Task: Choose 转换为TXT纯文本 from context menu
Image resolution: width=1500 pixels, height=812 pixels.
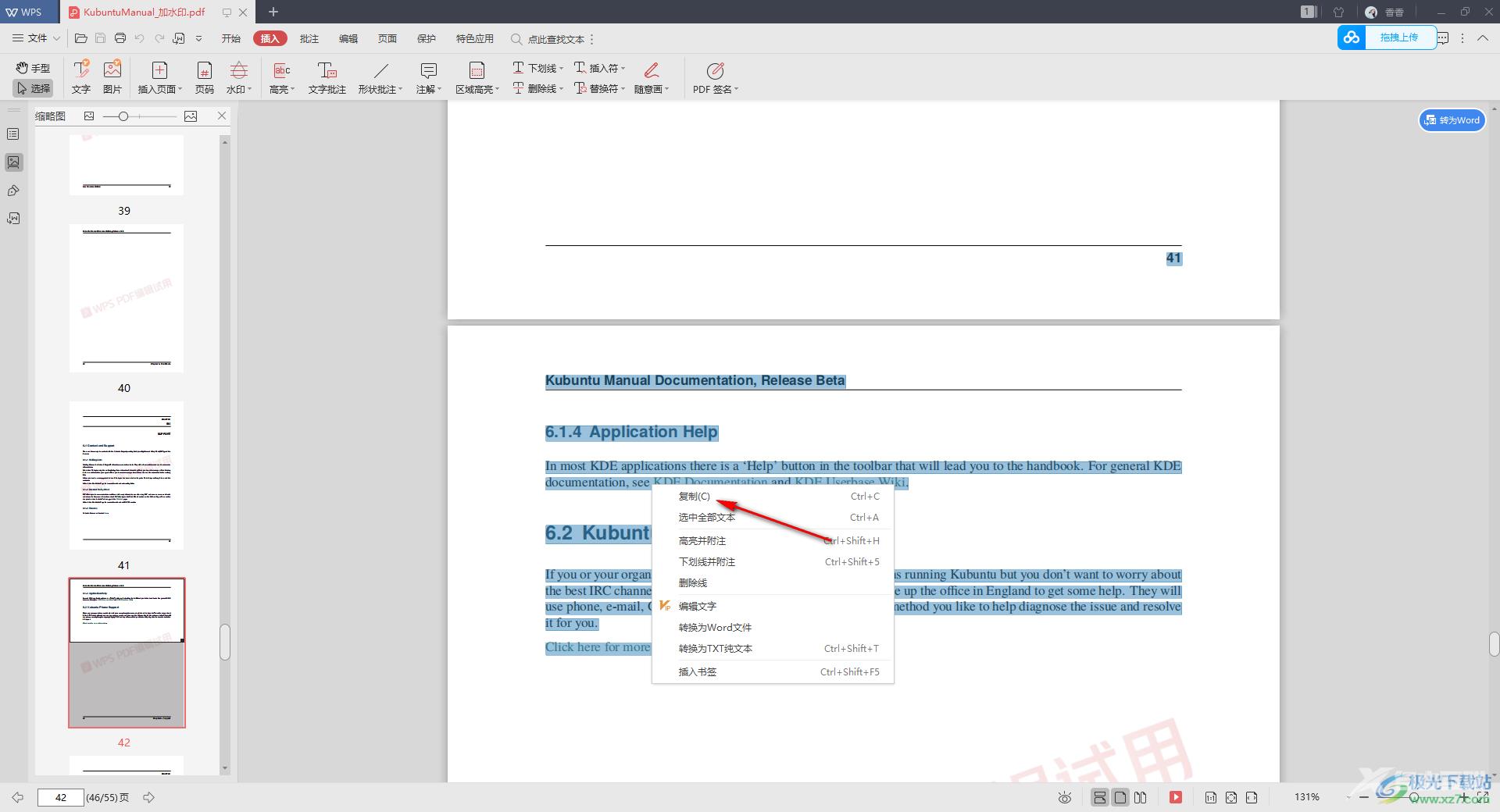Action: (x=773, y=649)
